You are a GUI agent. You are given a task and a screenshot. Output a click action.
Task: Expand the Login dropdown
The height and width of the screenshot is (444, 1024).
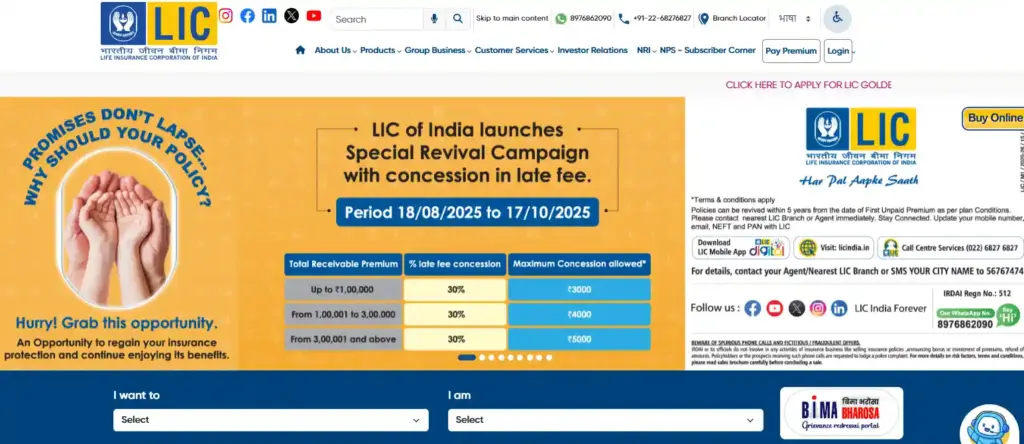(840, 51)
